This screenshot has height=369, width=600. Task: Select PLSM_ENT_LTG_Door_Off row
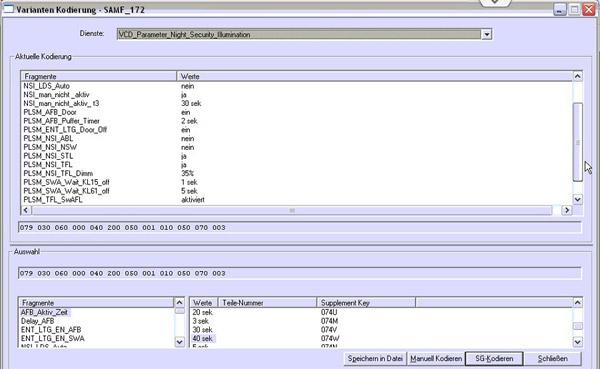tap(65, 130)
